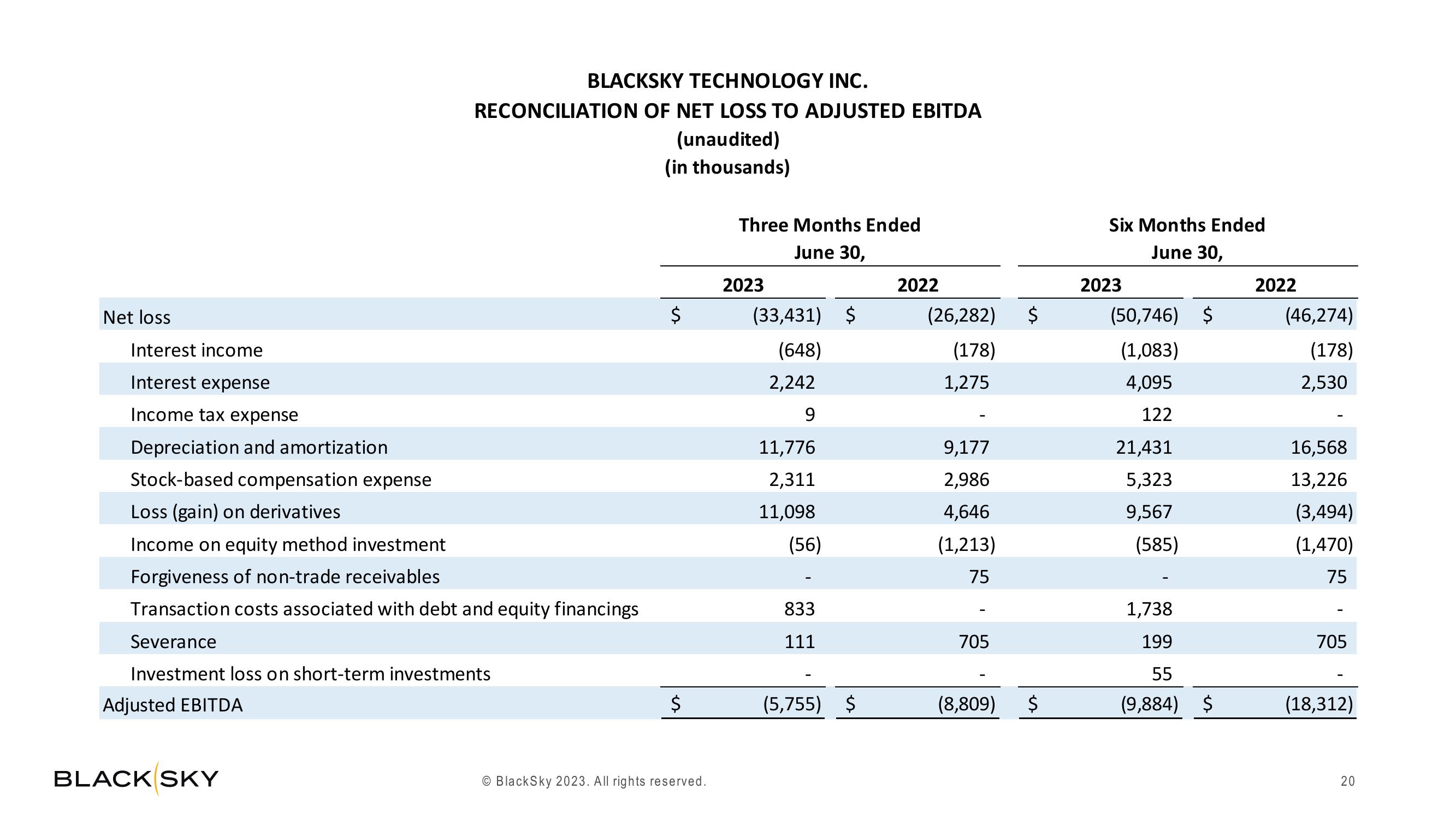This screenshot has height=819, width=1456.
Task: Select equity method income value (56)
Action: click(x=805, y=545)
